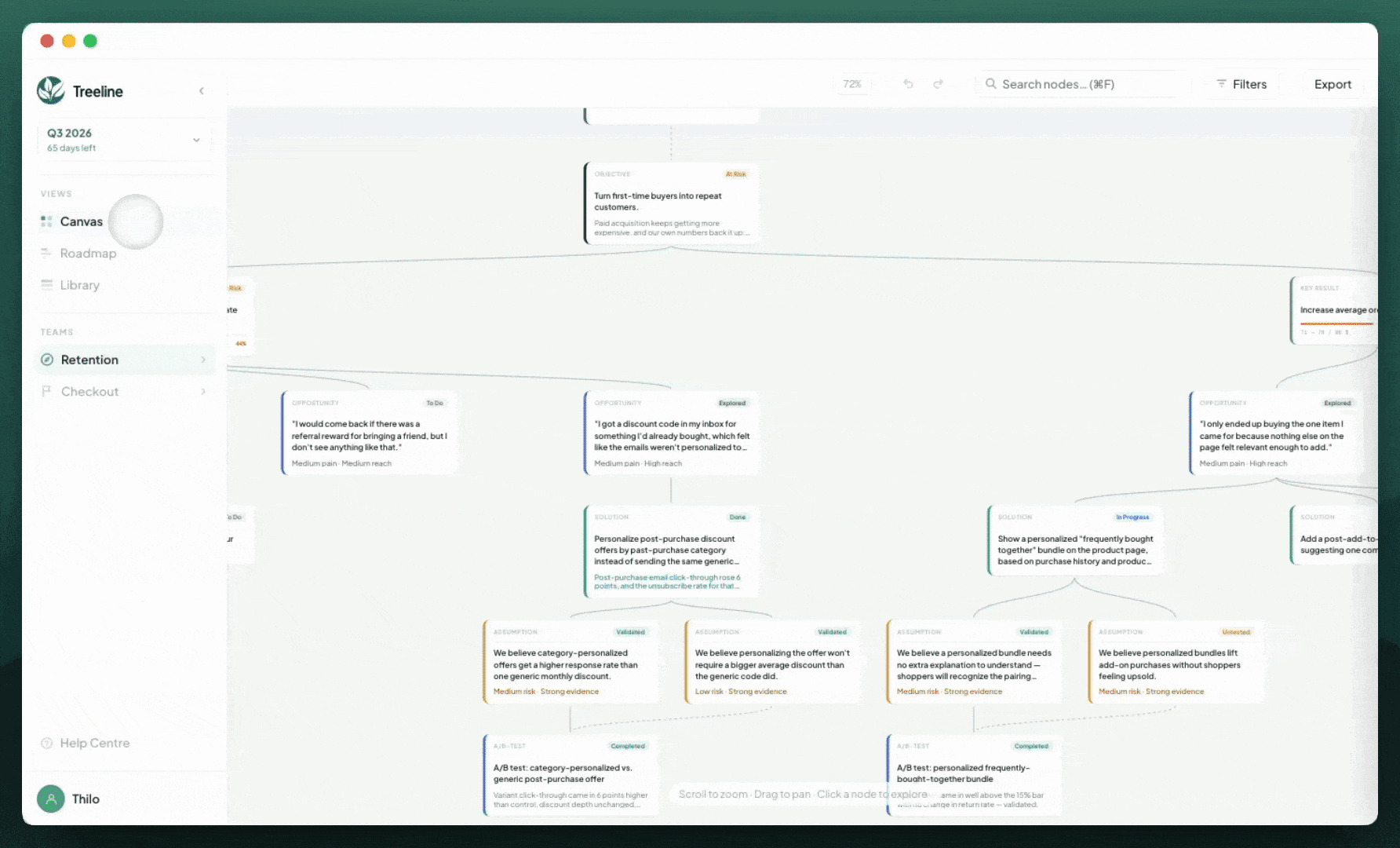Click the undo arrow icon

[908, 84]
